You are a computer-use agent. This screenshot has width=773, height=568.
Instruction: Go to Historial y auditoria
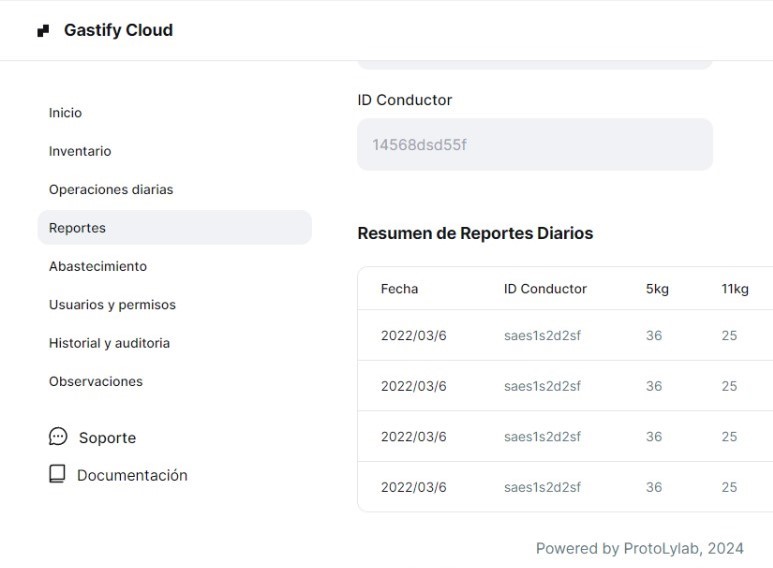click(109, 343)
